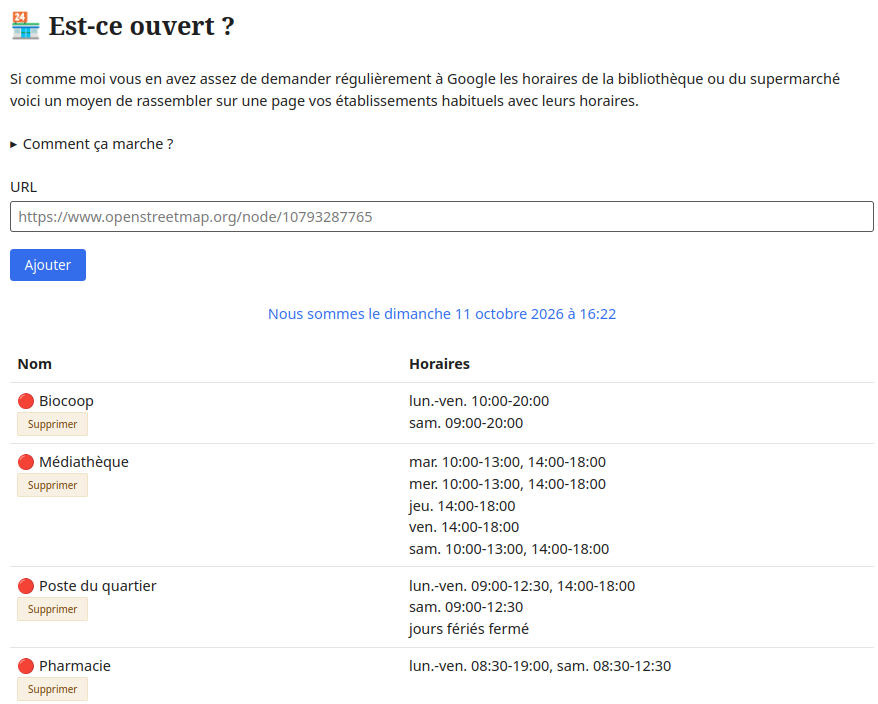Viewport: 878px width, 704px height.
Task: Click Pharmacie hours "lun.-ven. 08:30-19:00, sam. 08:30-12:30"
Action: pyautogui.click(x=540, y=666)
